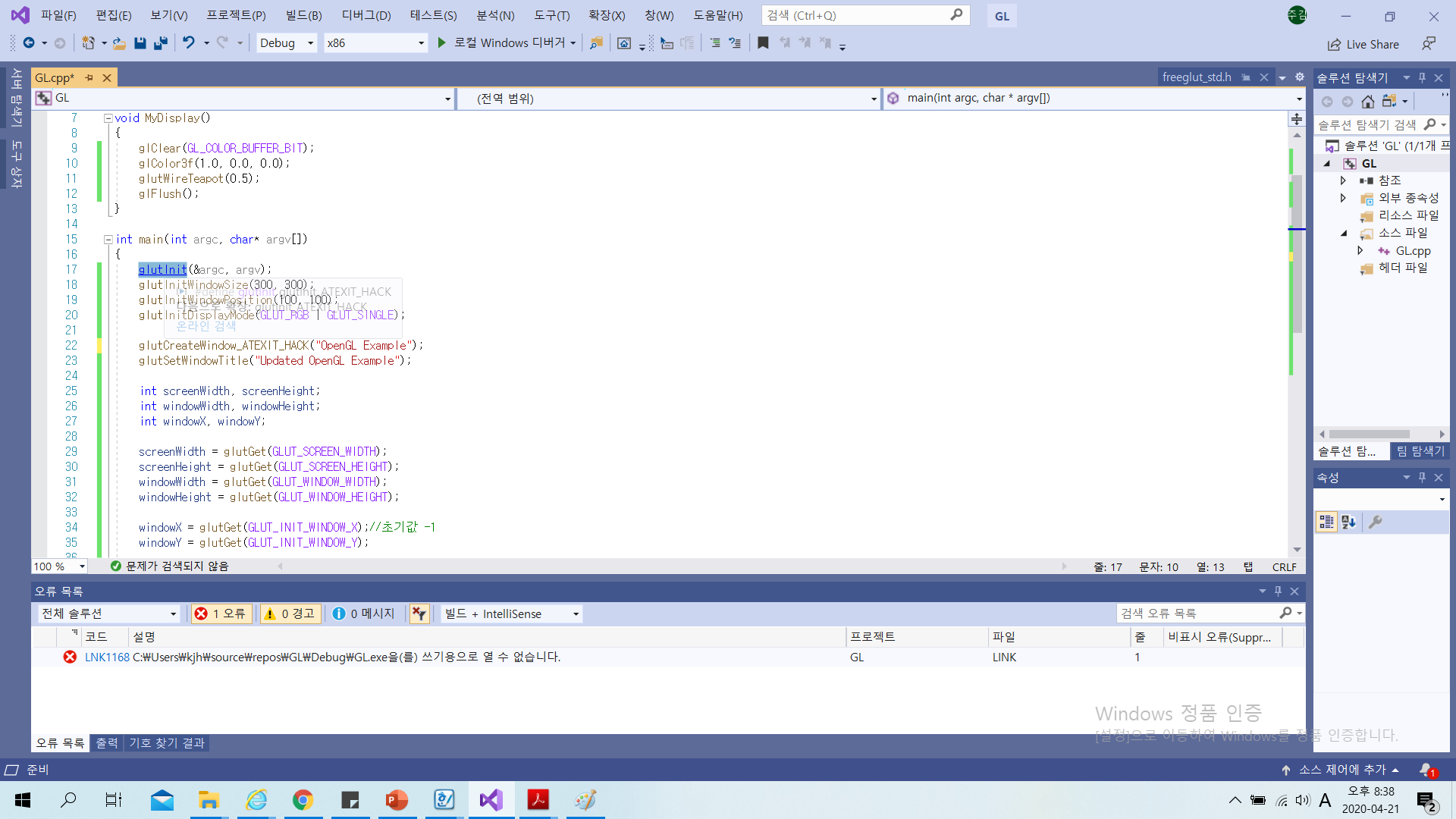Image resolution: width=1456 pixels, height=819 pixels.
Task: Click the 검색 (Ctrl+Q) search box
Action: (x=857, y=15)
